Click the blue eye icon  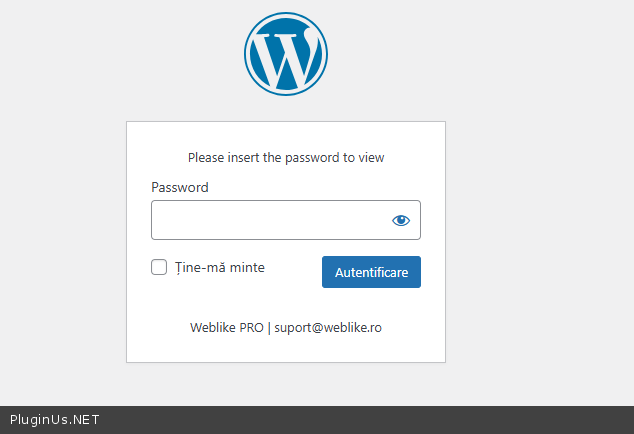[401, 220]
